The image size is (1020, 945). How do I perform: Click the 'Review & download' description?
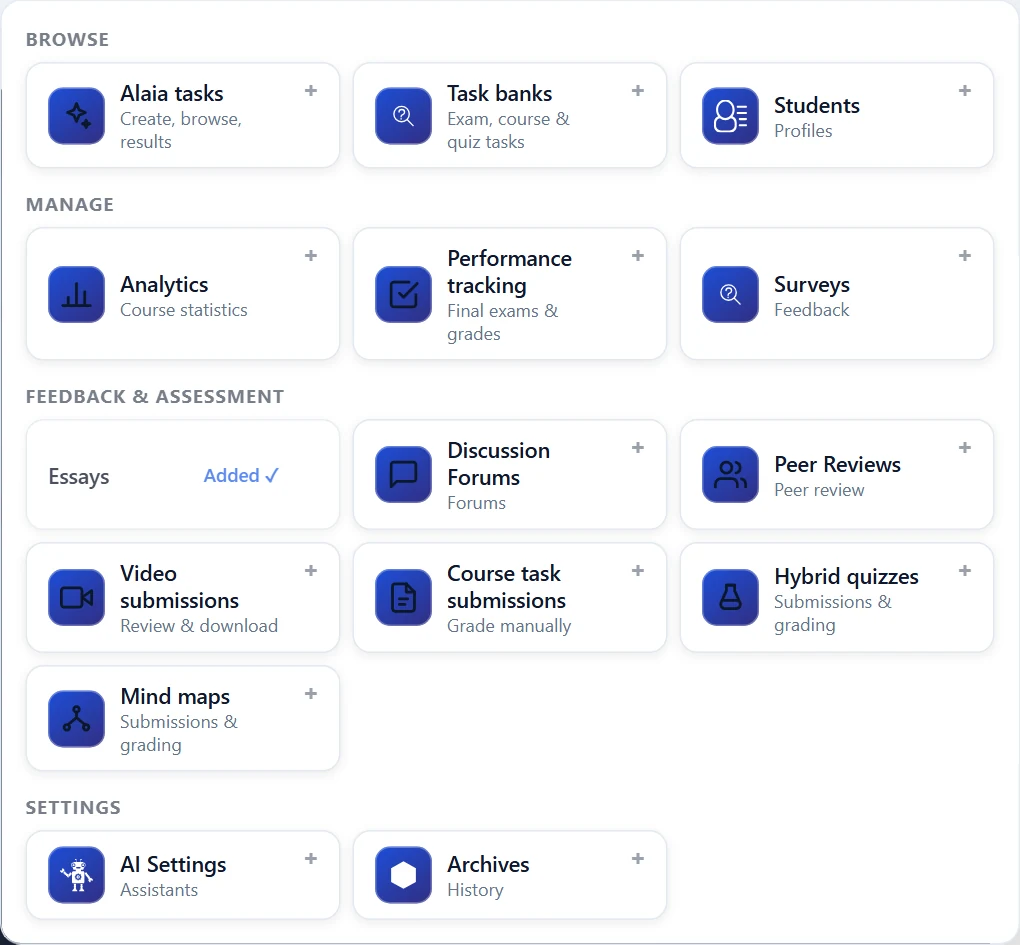(x=199, y=626)
